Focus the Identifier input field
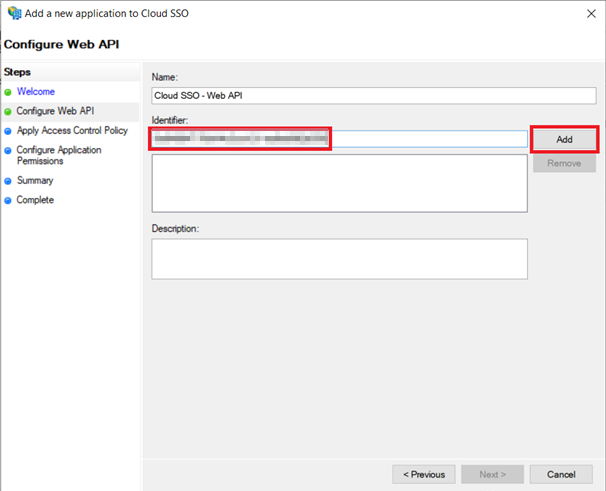606x491 pixels. pyautogui.click(x=430, y=139)
